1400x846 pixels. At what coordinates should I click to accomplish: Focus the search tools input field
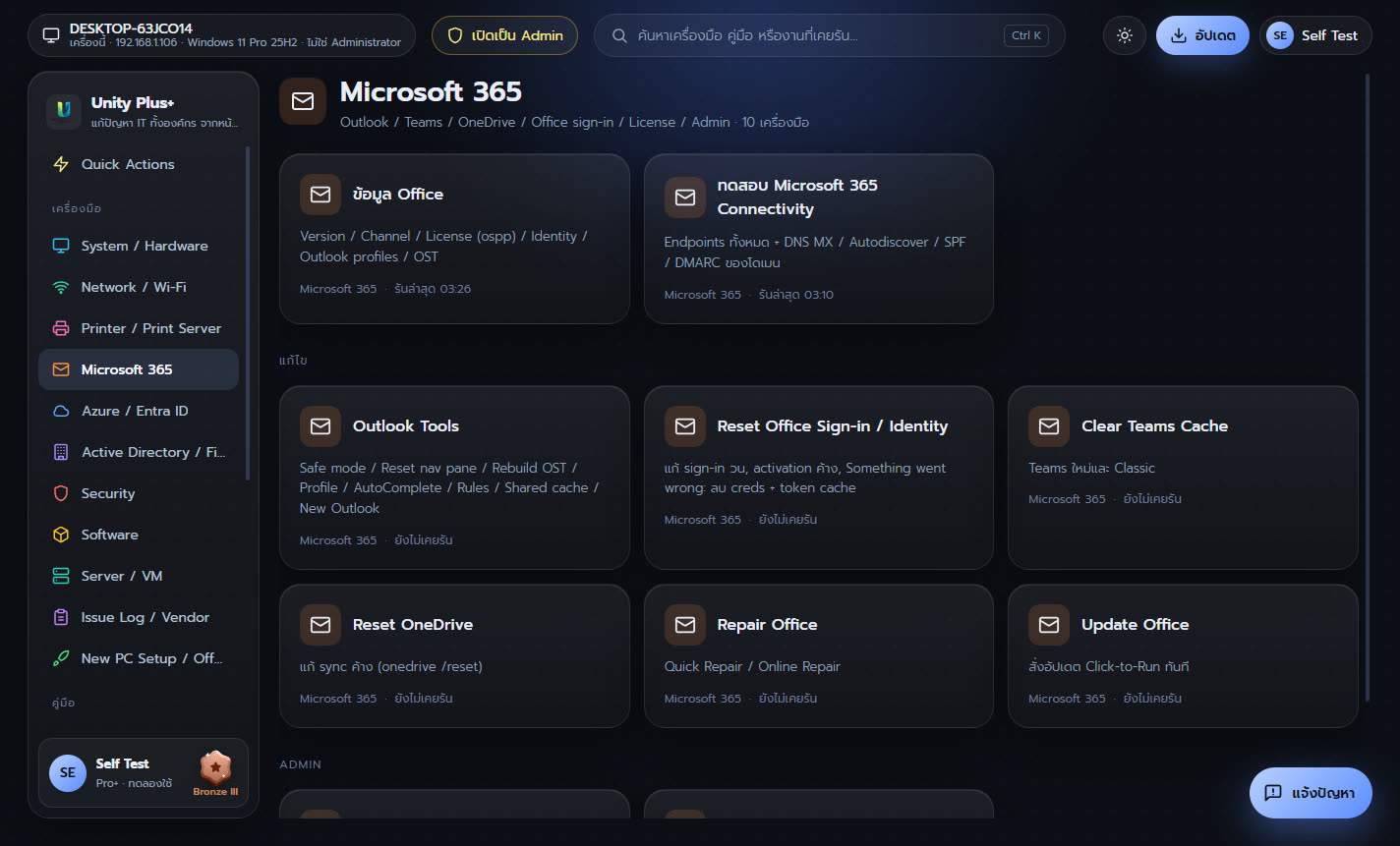click(829, 35)
